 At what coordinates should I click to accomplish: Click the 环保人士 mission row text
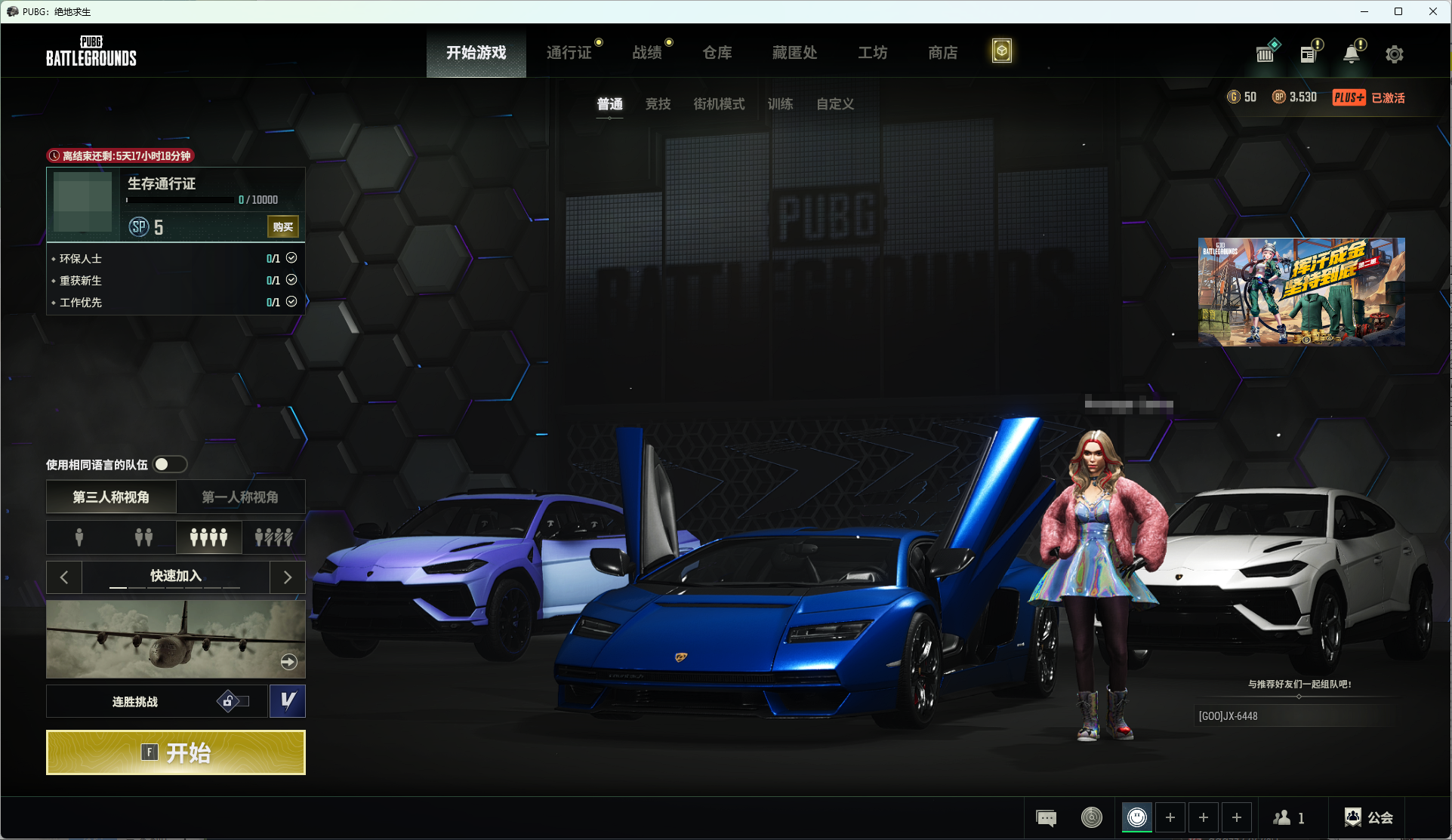[81, 258]
